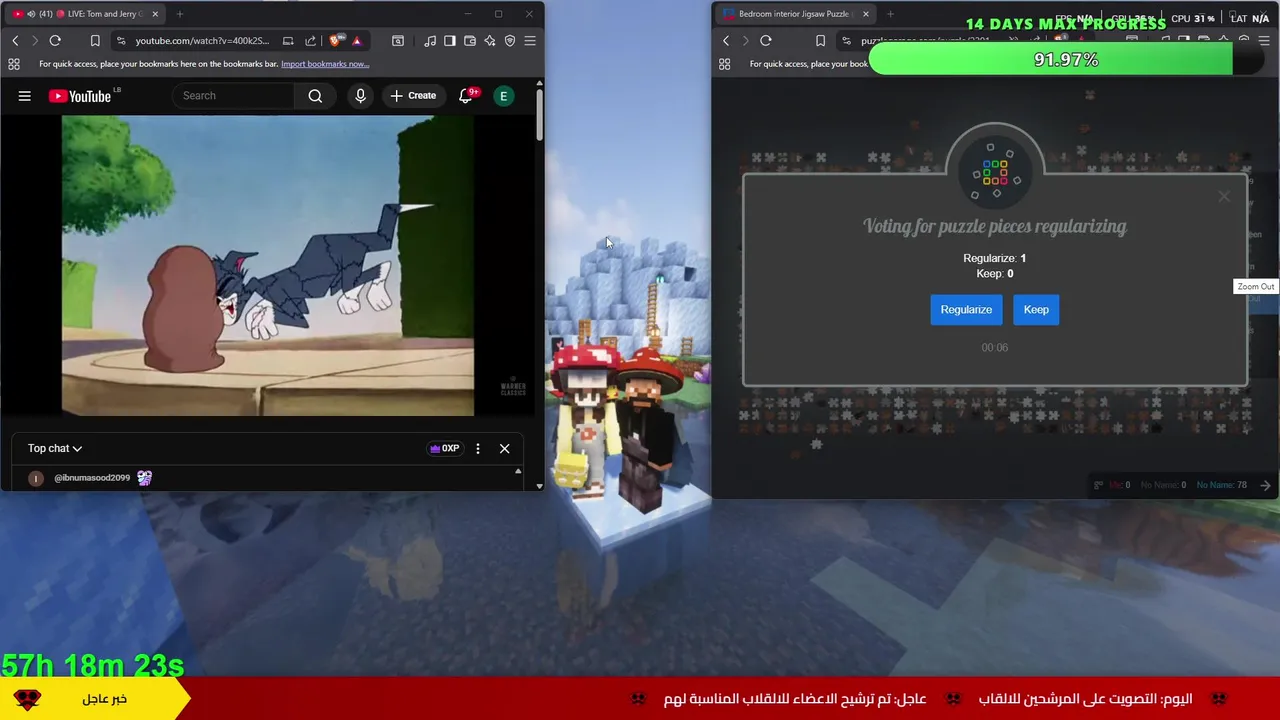Click the Regularize vote button
The height and width of the screenshot is (720, 1280).
[966, 309]
